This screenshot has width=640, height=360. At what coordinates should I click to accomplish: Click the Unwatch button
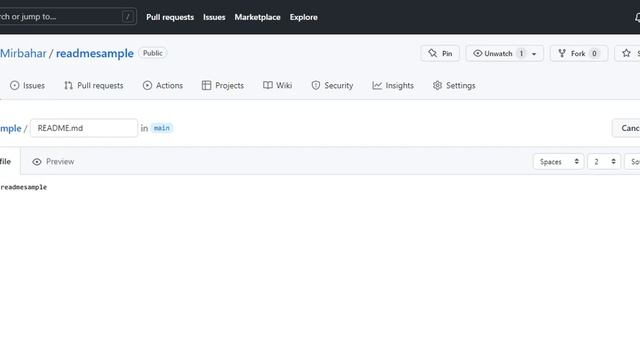click(504, 53)
